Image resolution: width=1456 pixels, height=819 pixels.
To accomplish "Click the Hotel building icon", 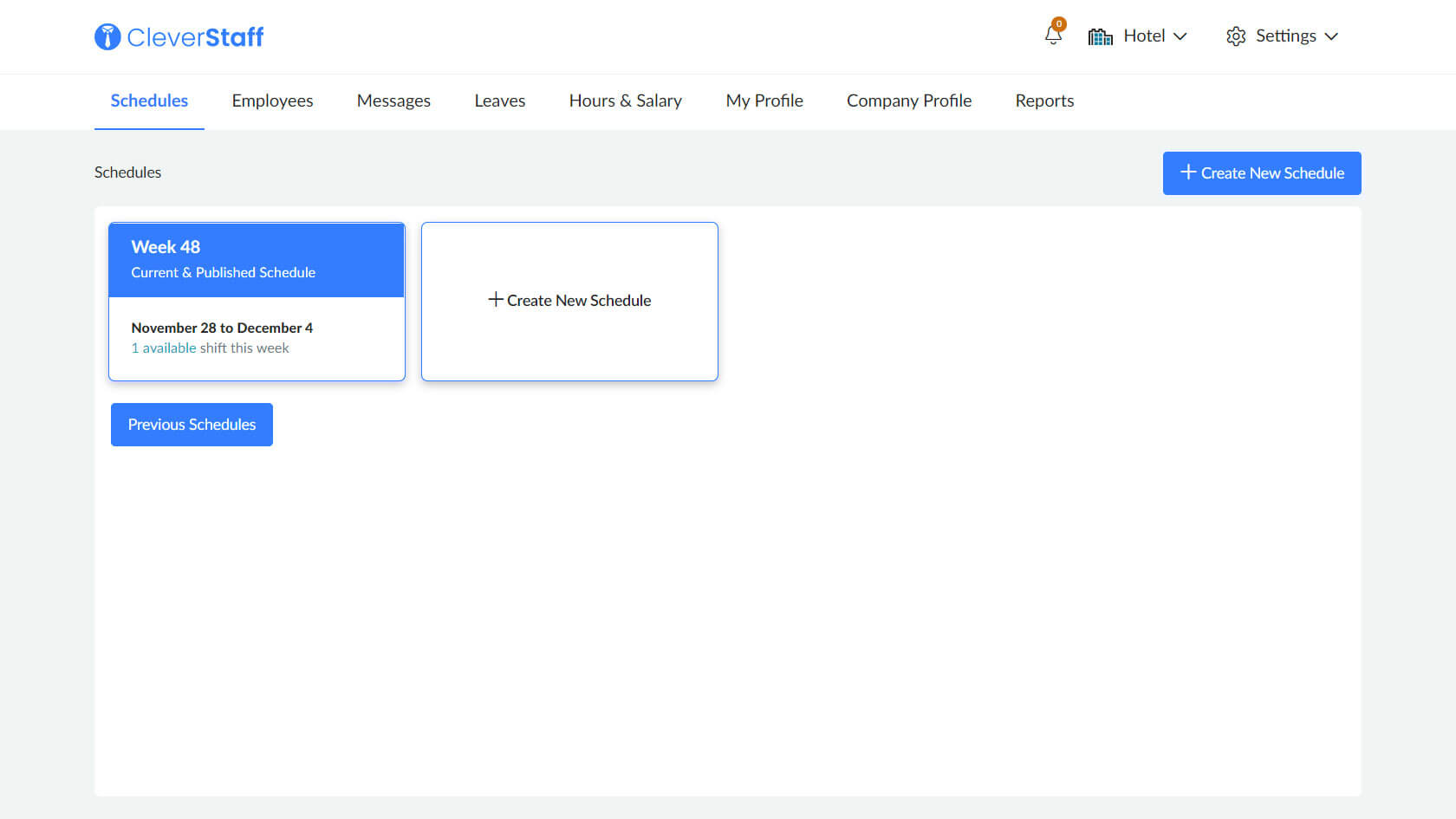I will tap(1100, 36).
